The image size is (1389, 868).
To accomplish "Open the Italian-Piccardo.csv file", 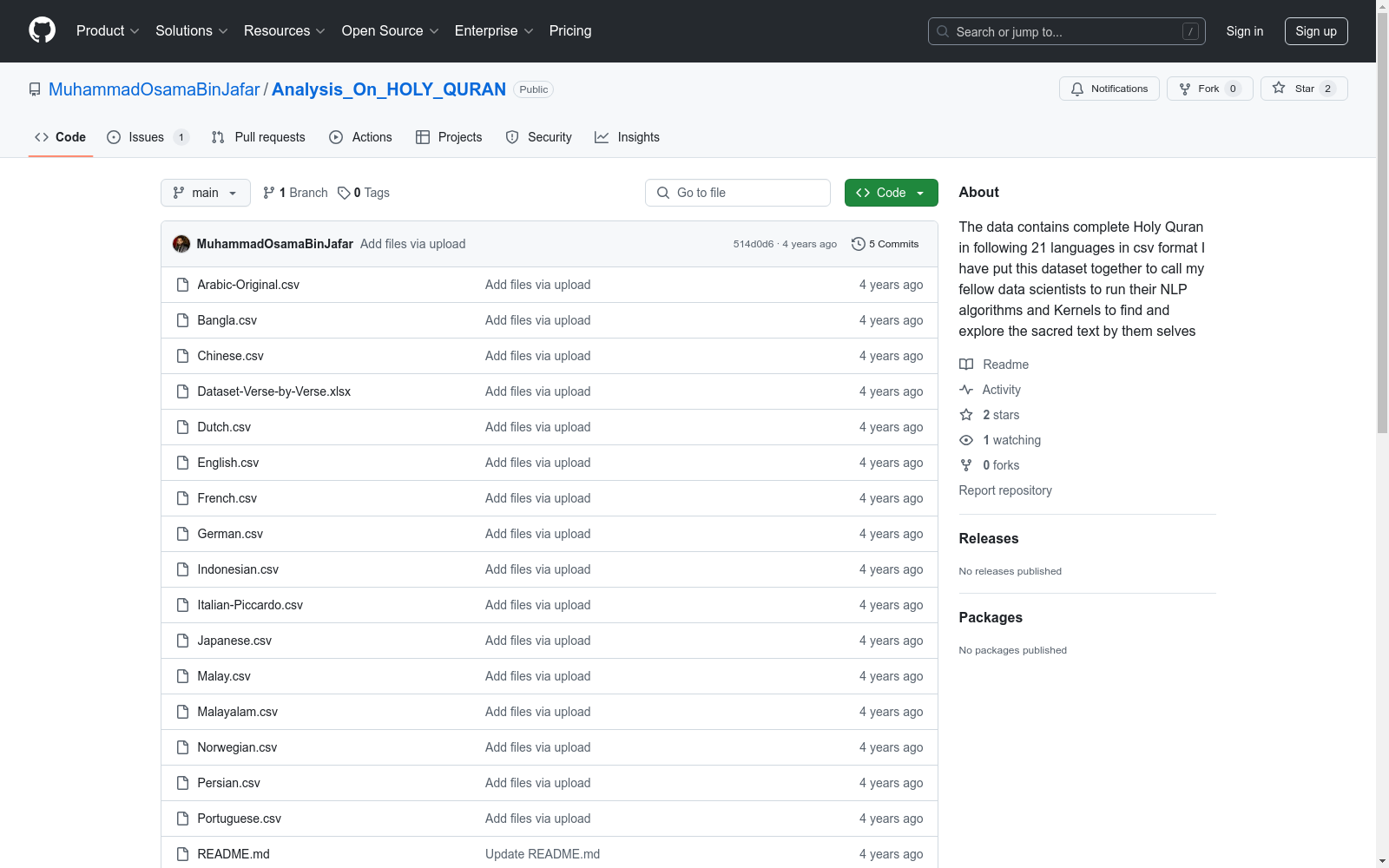I will 250,605.
